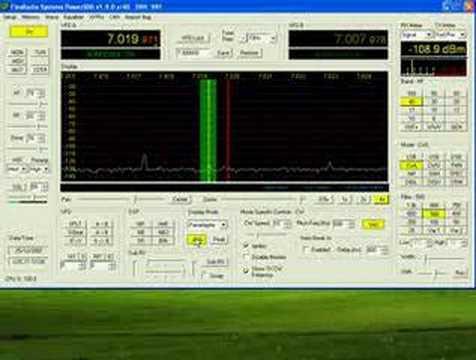Select the VHF+ band button
Screen dimensions: 476x360
pos(411,127)
